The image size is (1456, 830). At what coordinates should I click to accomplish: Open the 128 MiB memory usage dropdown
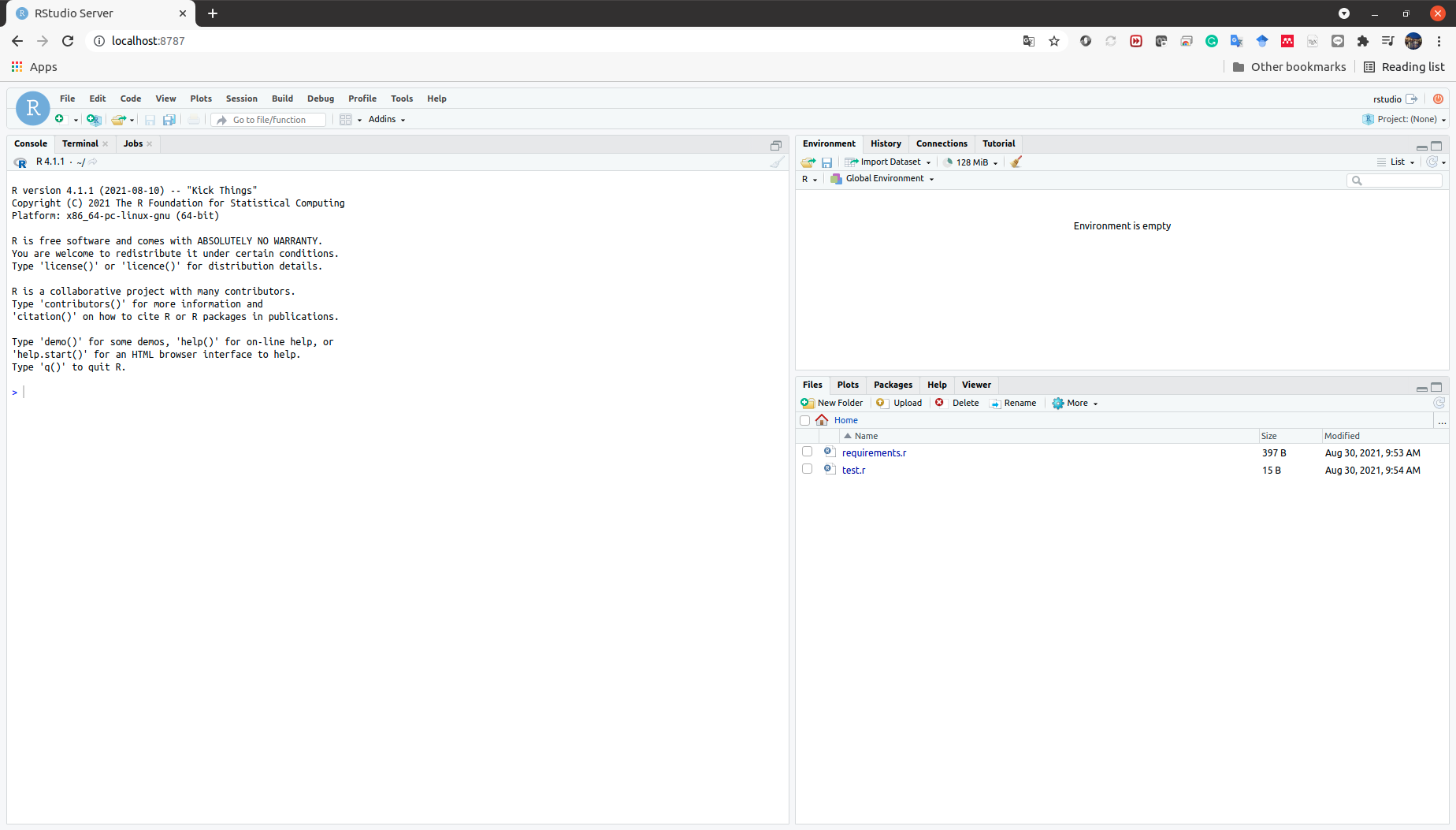[x=971, y=162]
